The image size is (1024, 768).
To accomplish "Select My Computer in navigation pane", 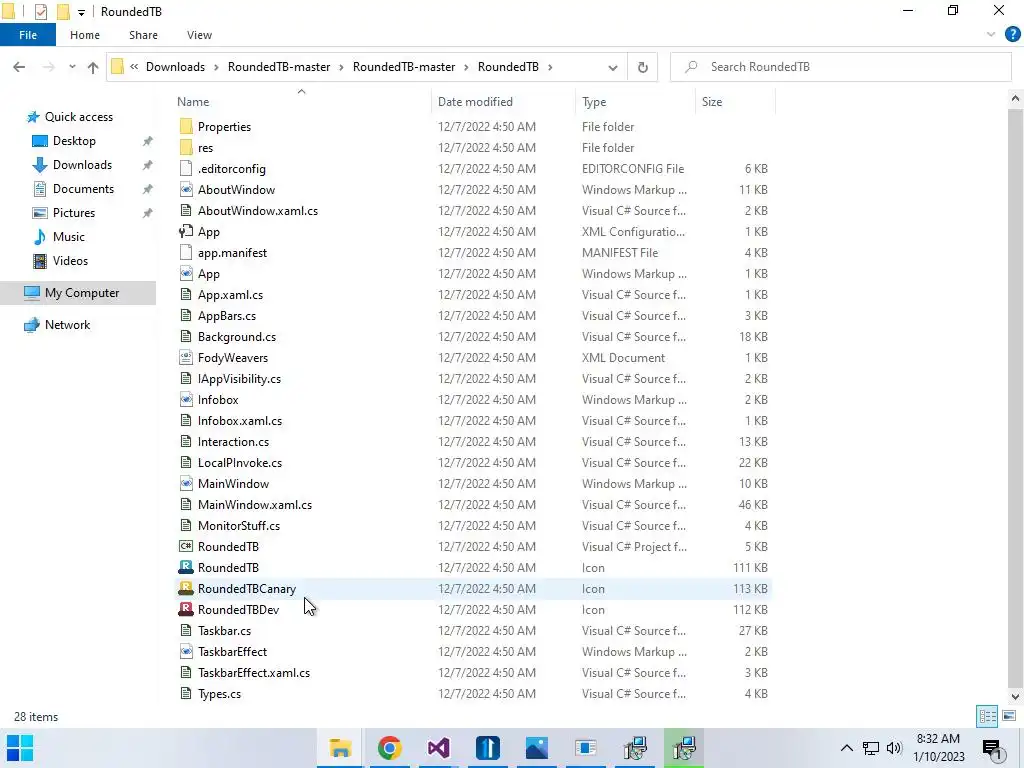I will [82, 293].
